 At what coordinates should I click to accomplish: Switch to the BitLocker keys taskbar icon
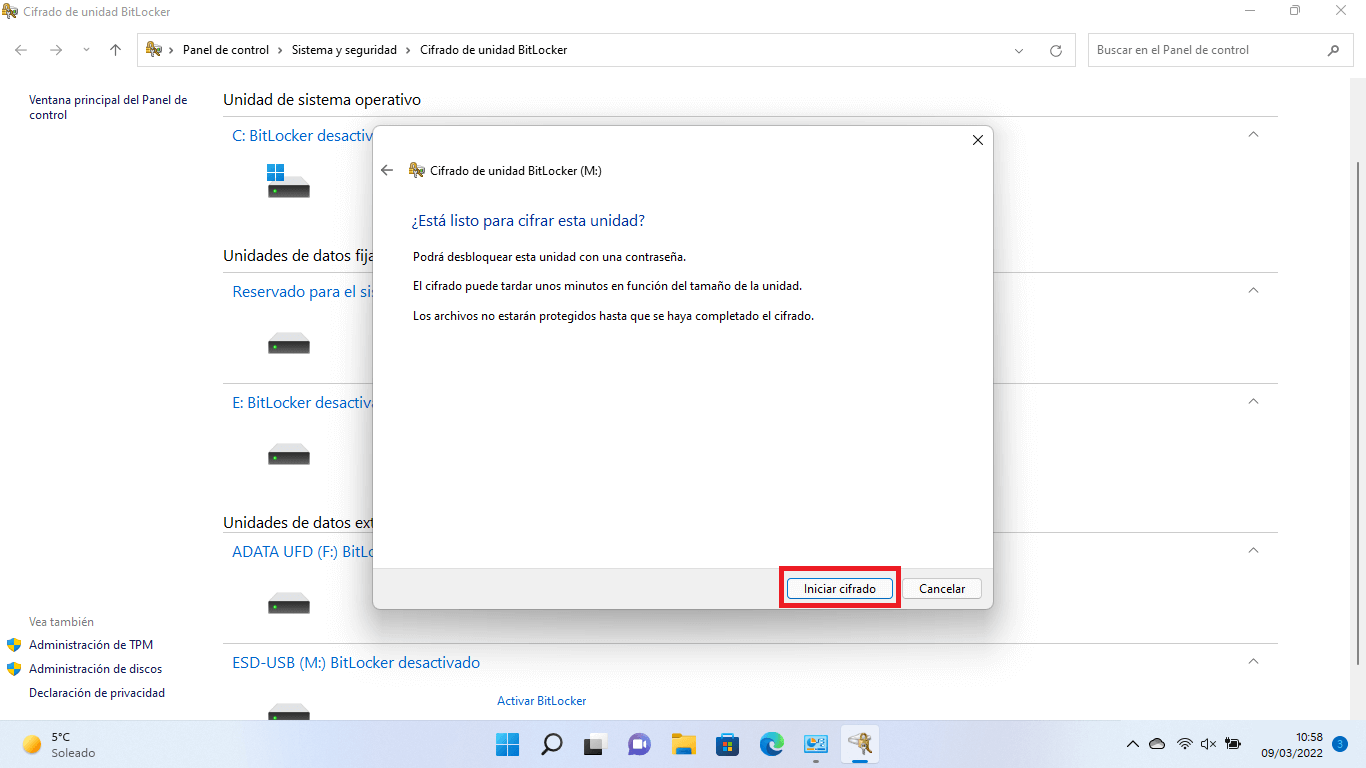860,744
